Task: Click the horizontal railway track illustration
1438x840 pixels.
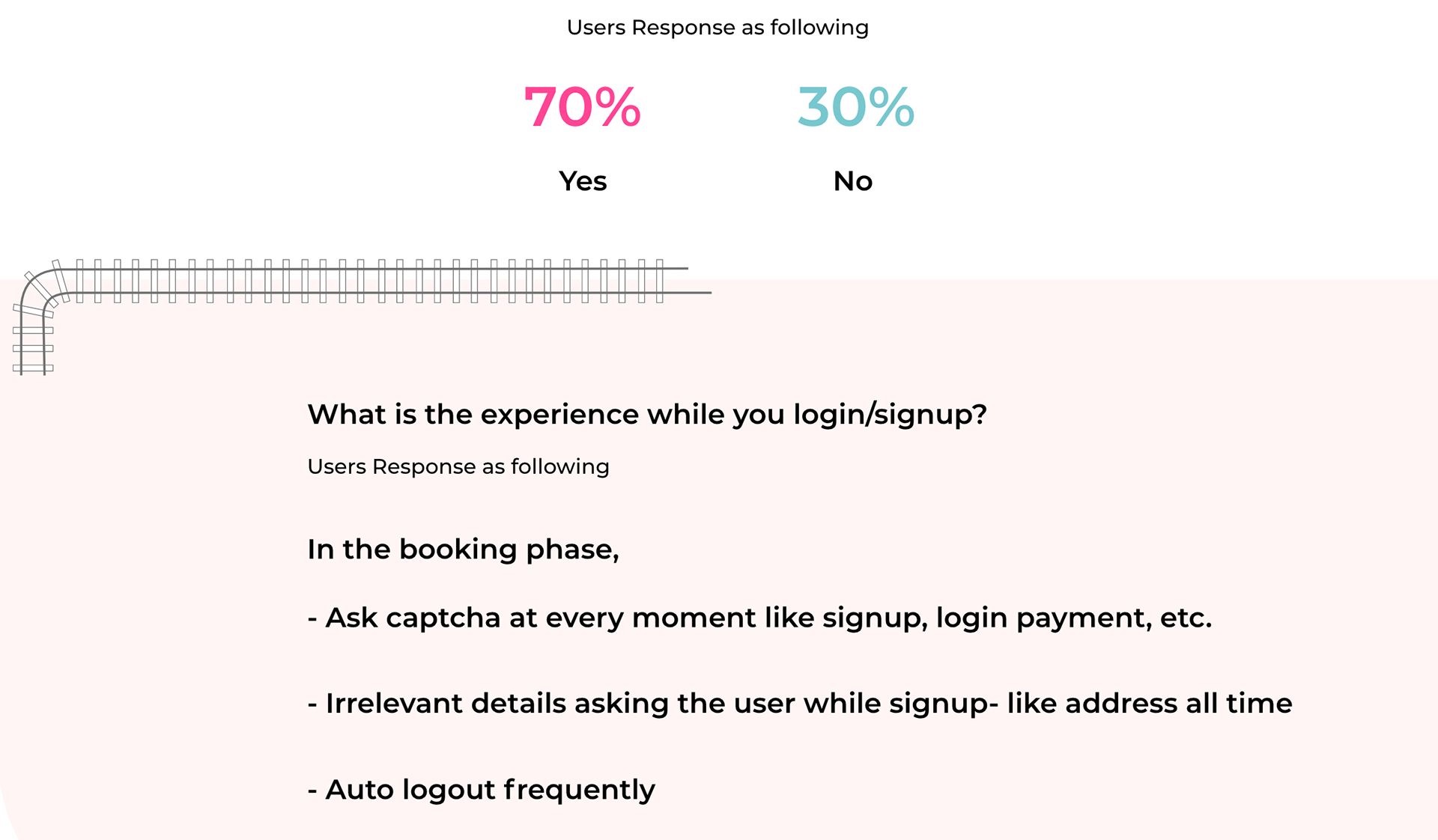Action: coord(382,281)
